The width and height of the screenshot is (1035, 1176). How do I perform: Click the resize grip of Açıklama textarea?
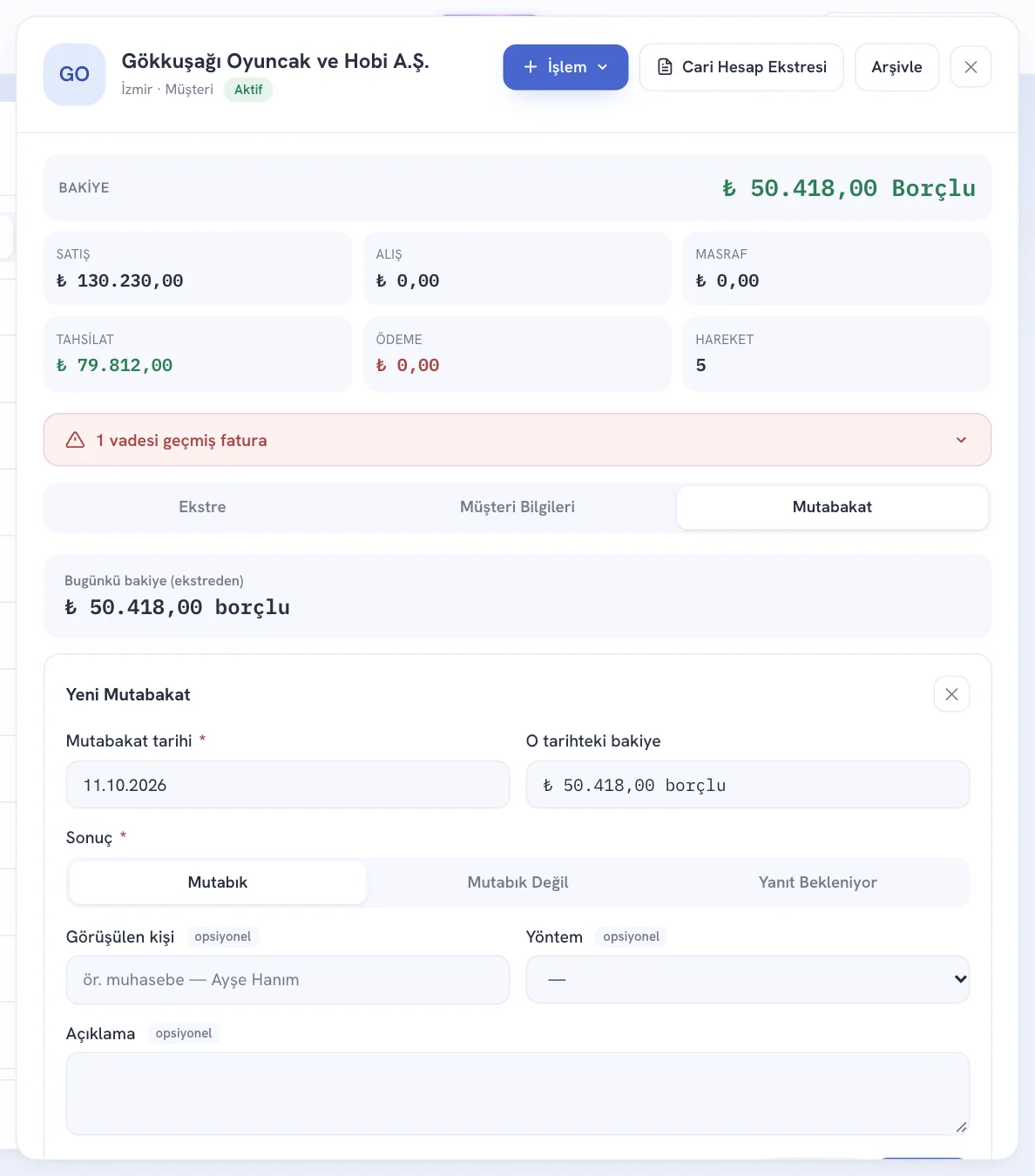pos(961,1127)
